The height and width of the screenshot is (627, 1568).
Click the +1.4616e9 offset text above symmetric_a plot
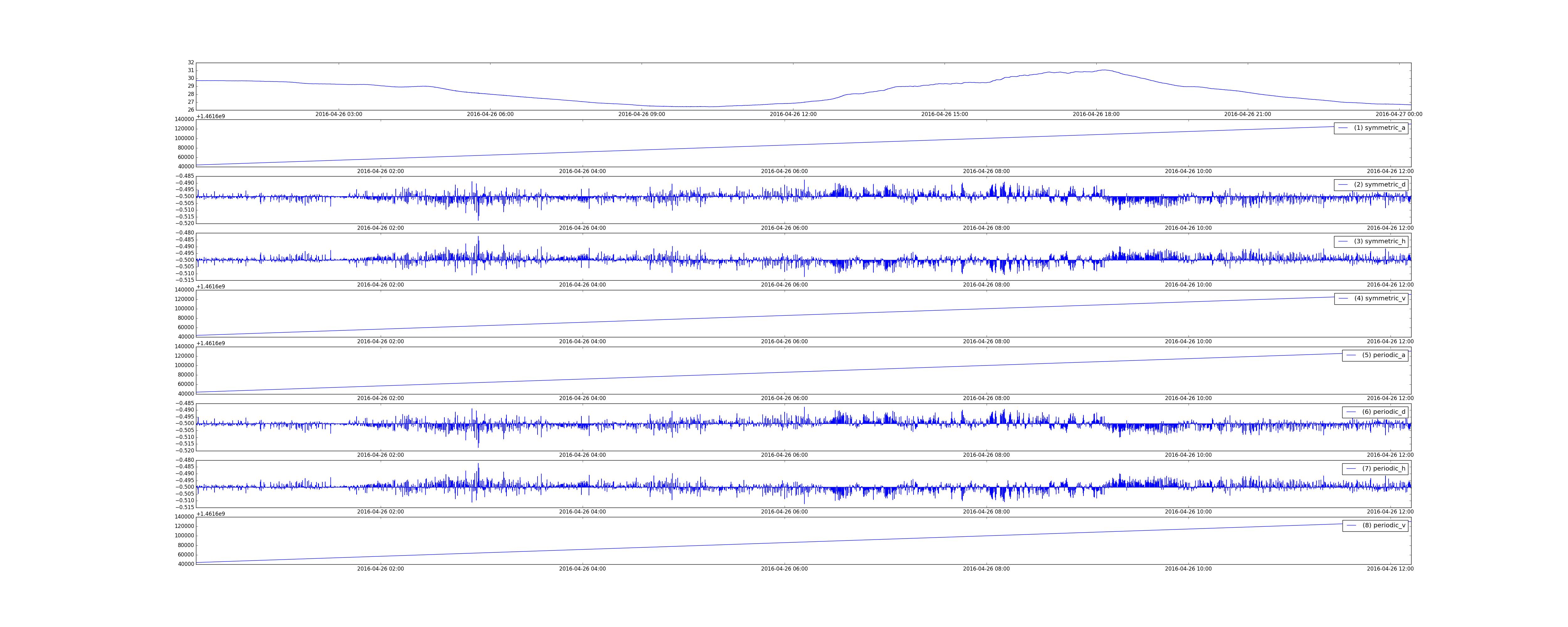pos(211,116)
